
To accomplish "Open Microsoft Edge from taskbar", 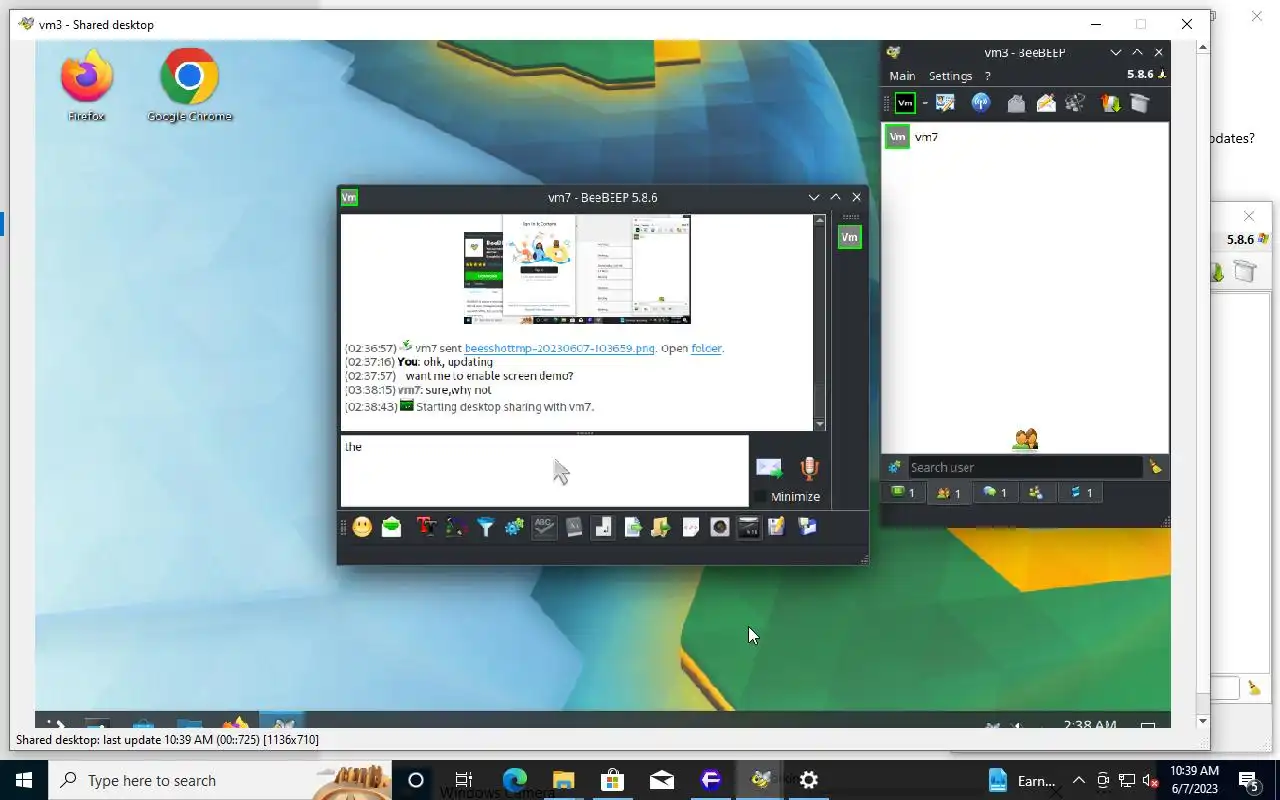I will [514, 780].
